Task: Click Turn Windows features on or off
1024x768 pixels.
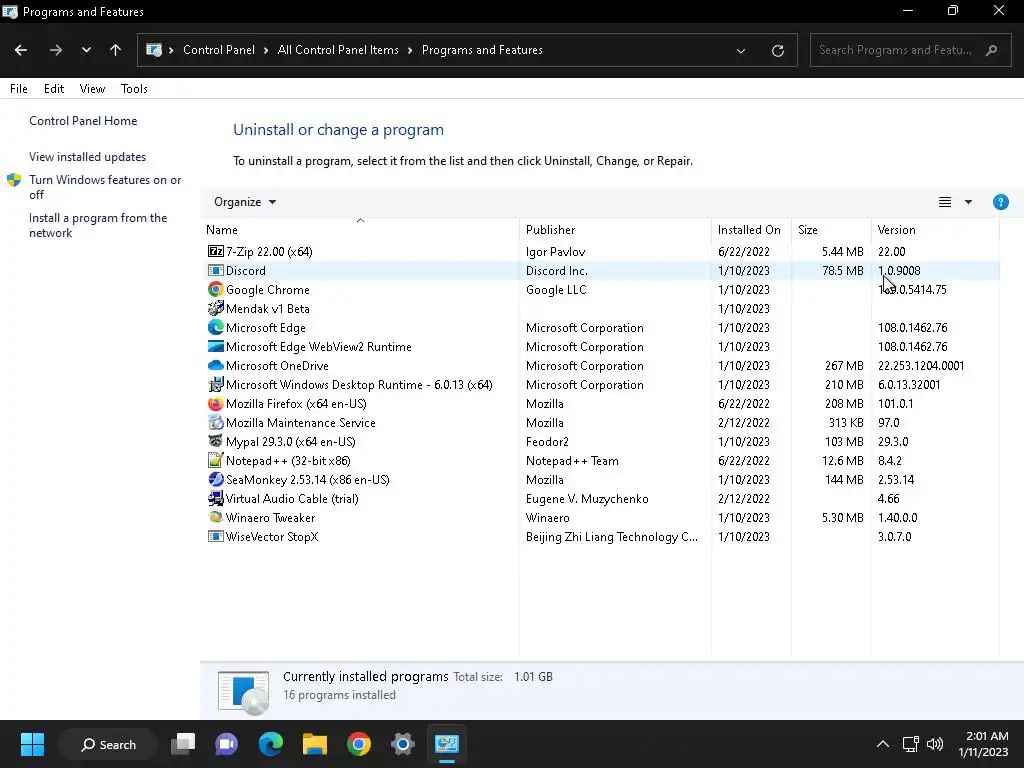Action: (x=104, y=187)
